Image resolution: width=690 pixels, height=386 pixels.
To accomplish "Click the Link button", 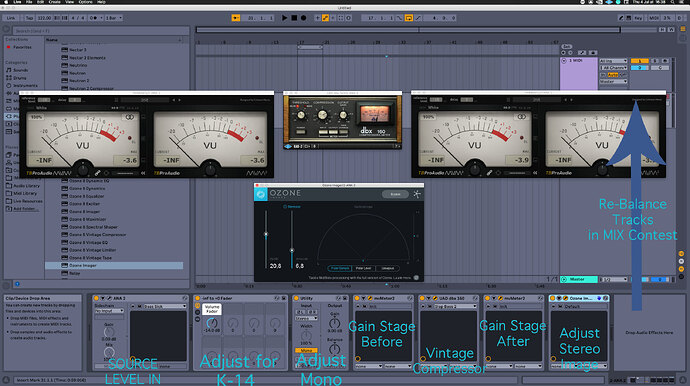I will tap(11, 18).
